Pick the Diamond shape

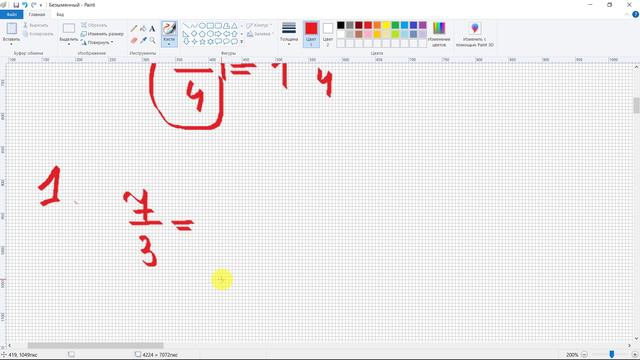(194, 34)
